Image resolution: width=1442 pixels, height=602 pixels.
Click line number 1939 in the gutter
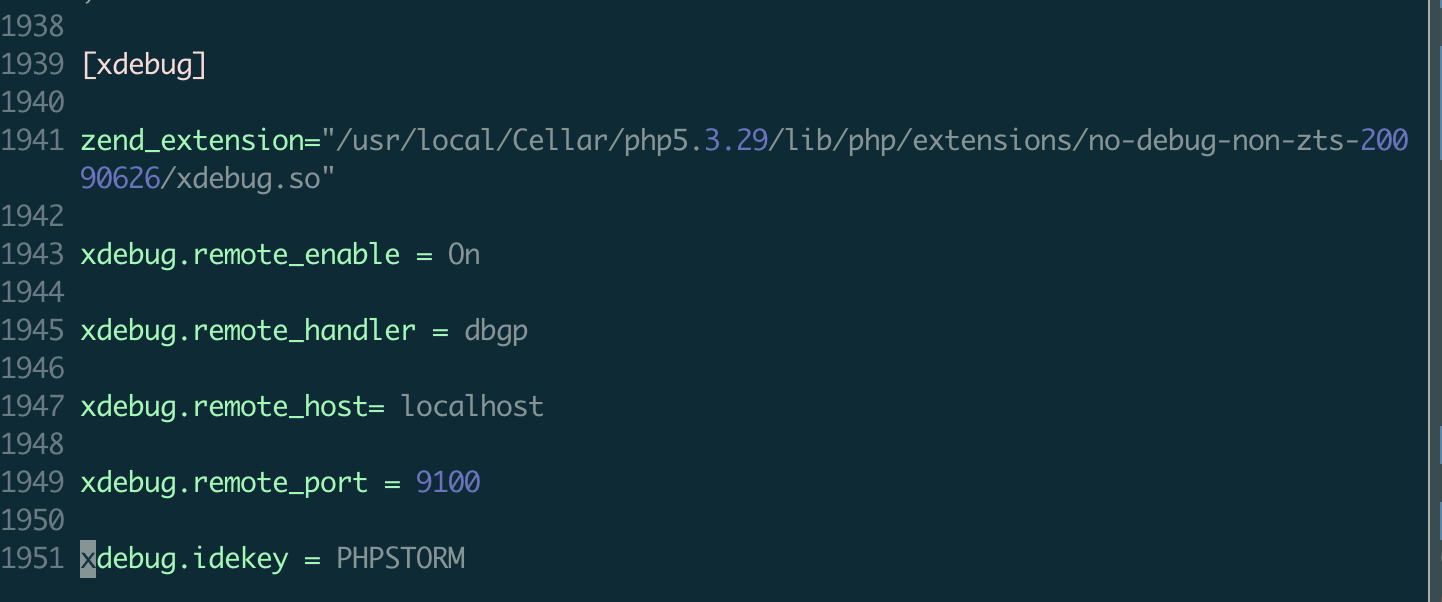point(33,65)
